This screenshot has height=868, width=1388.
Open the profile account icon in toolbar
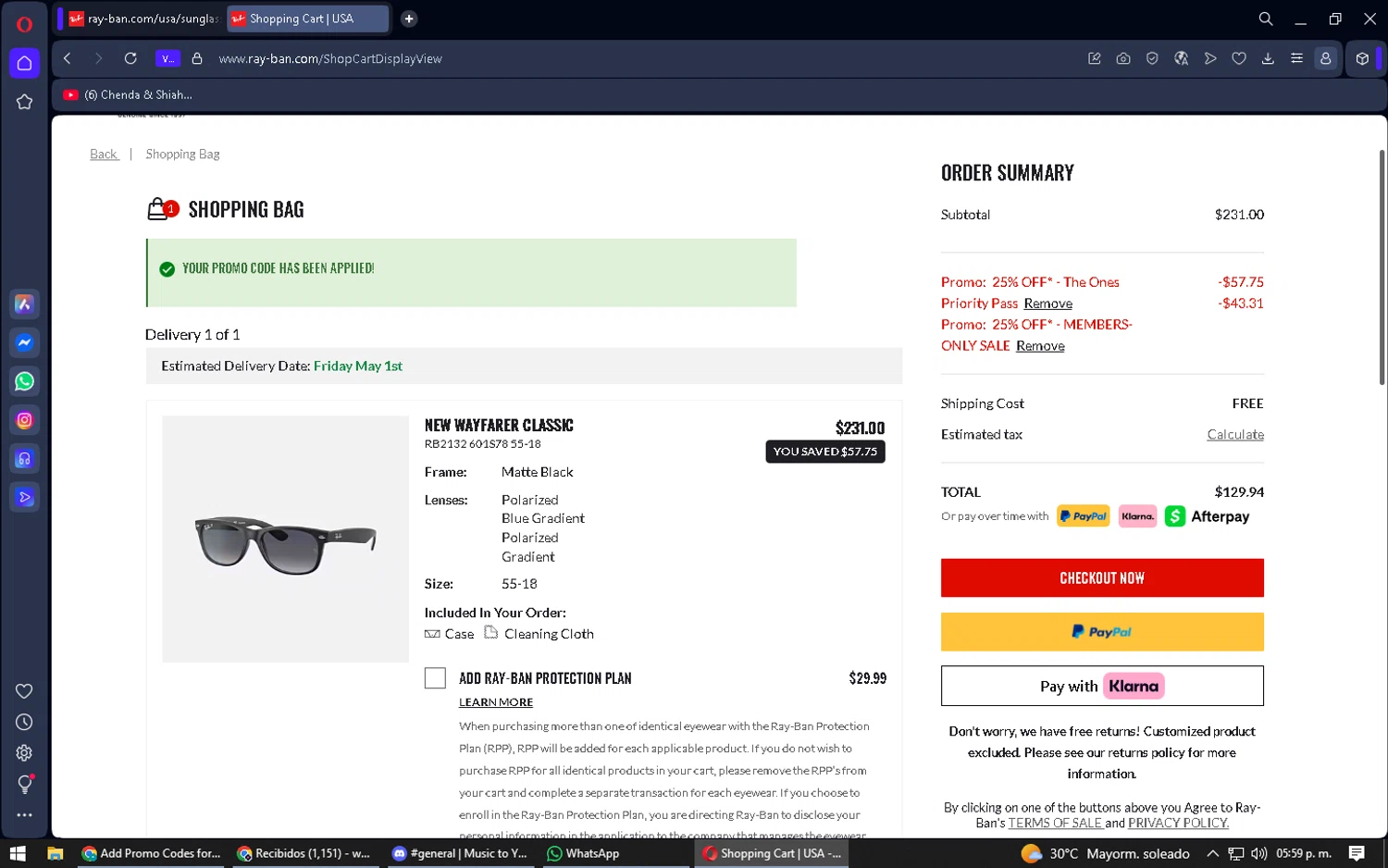point(1326,58)
